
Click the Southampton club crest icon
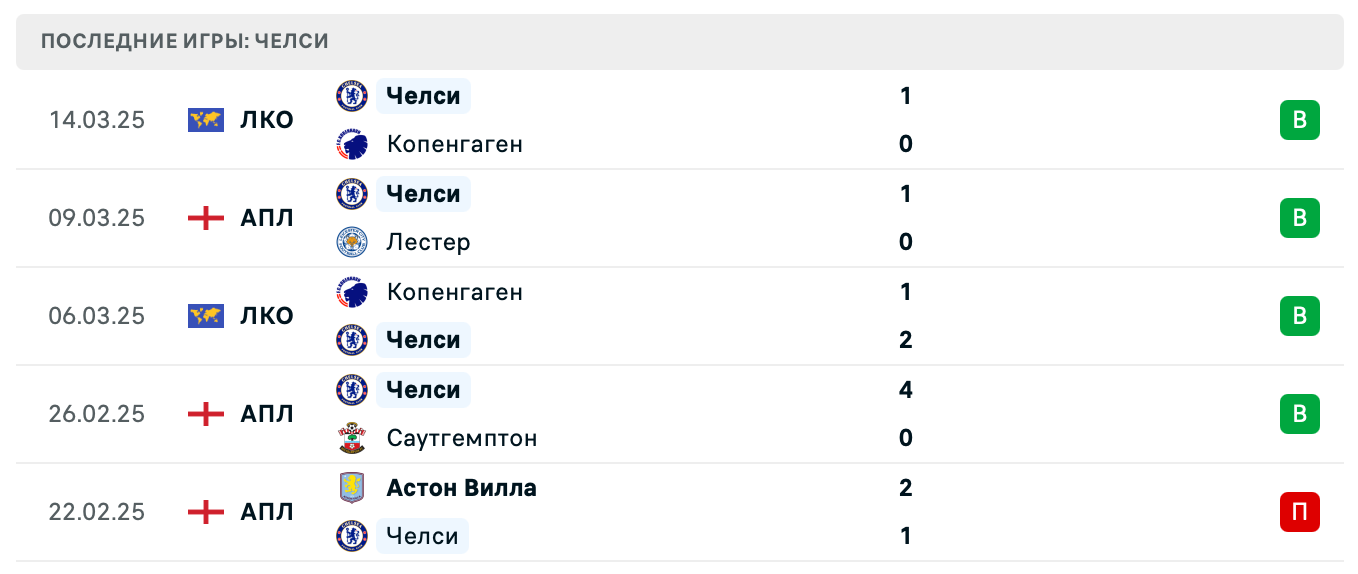click(352, 438)
